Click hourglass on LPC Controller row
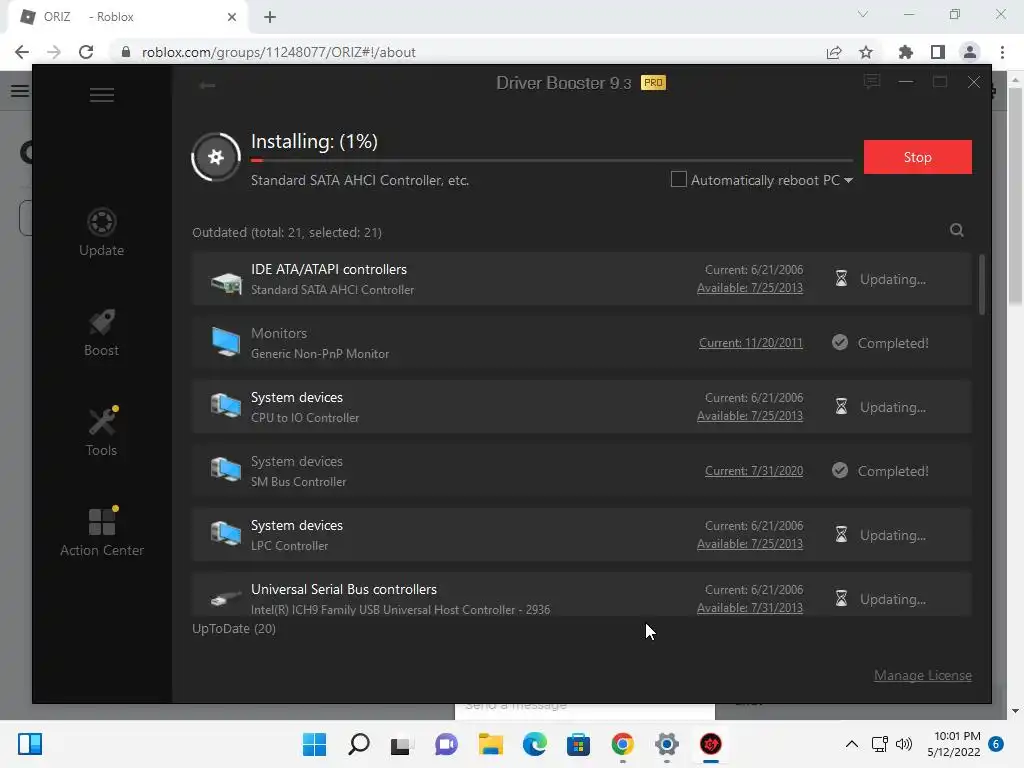This screenshot has width=1024, height=768. tap(841, 535)
